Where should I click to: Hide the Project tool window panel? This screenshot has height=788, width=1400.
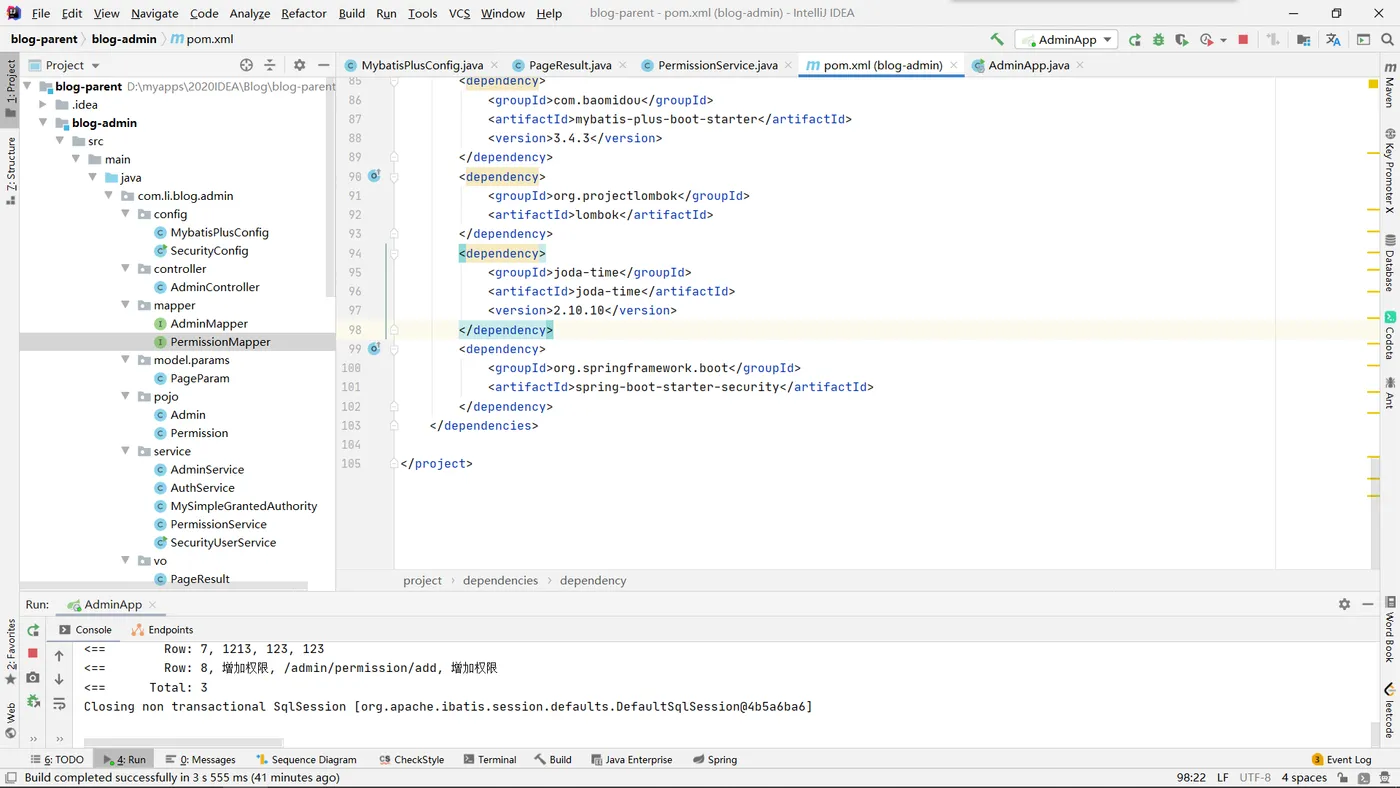(323, 65)
